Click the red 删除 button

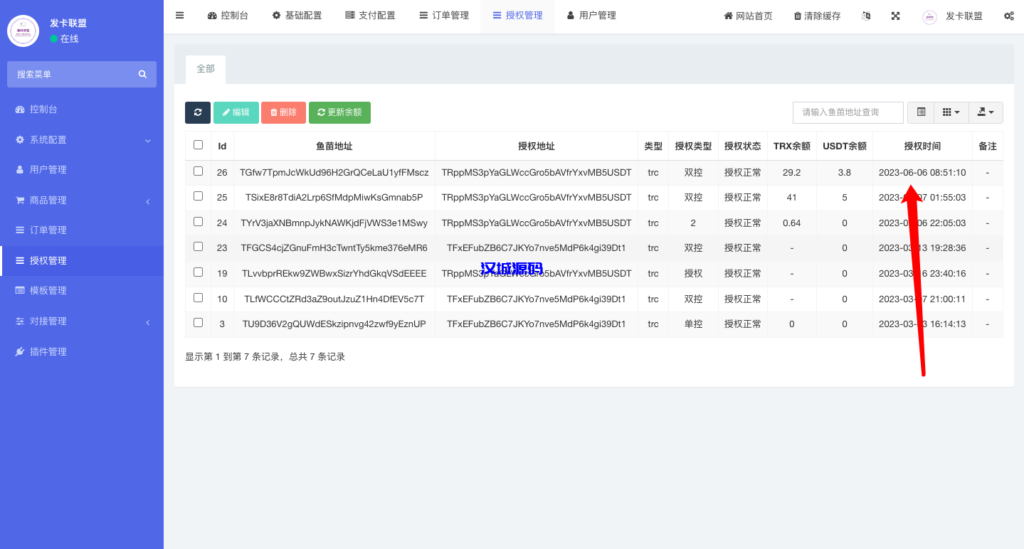pos(283,112)
